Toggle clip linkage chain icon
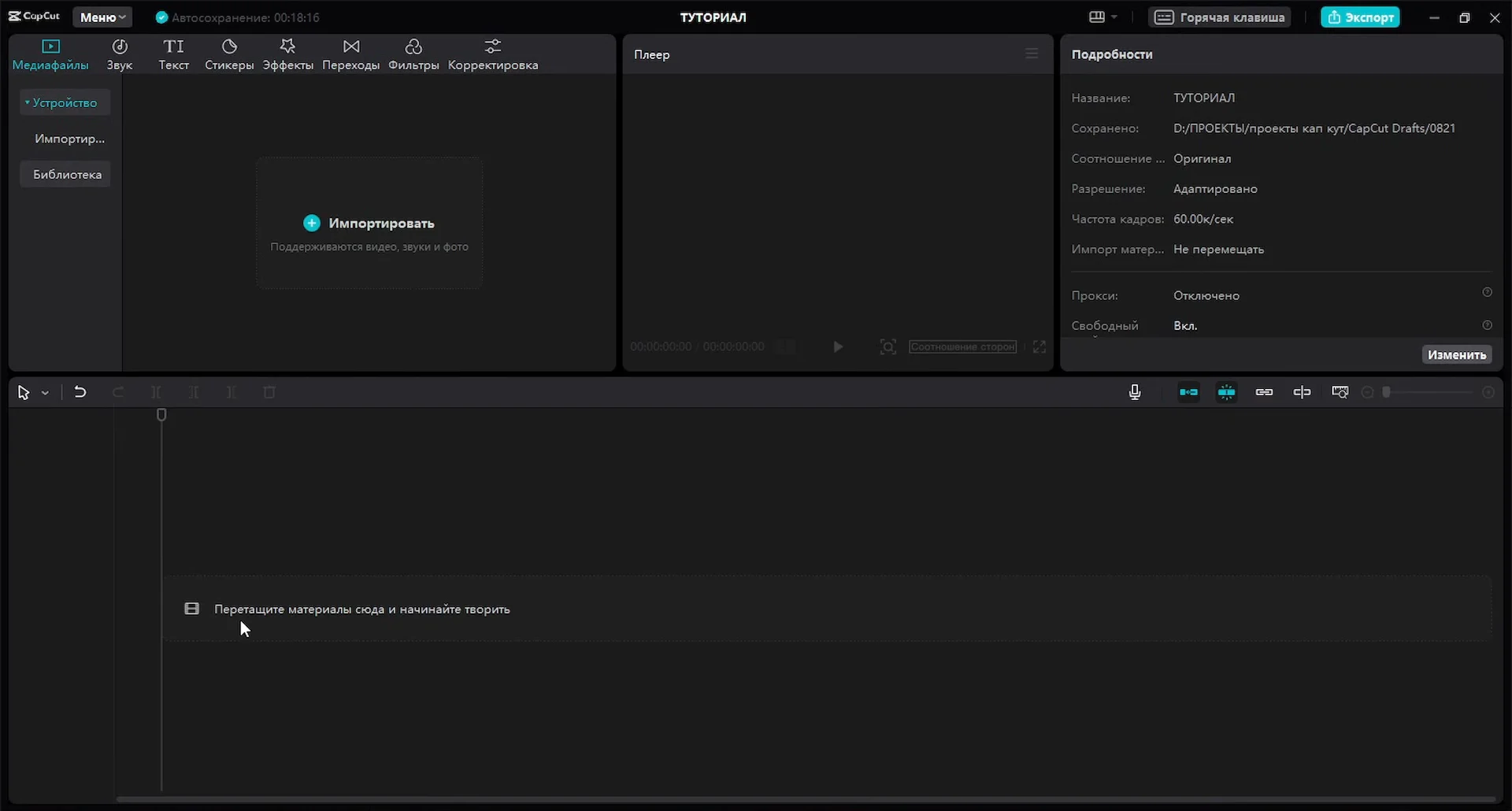The width and height of the screenshot is (1512, 811). 1264,392
